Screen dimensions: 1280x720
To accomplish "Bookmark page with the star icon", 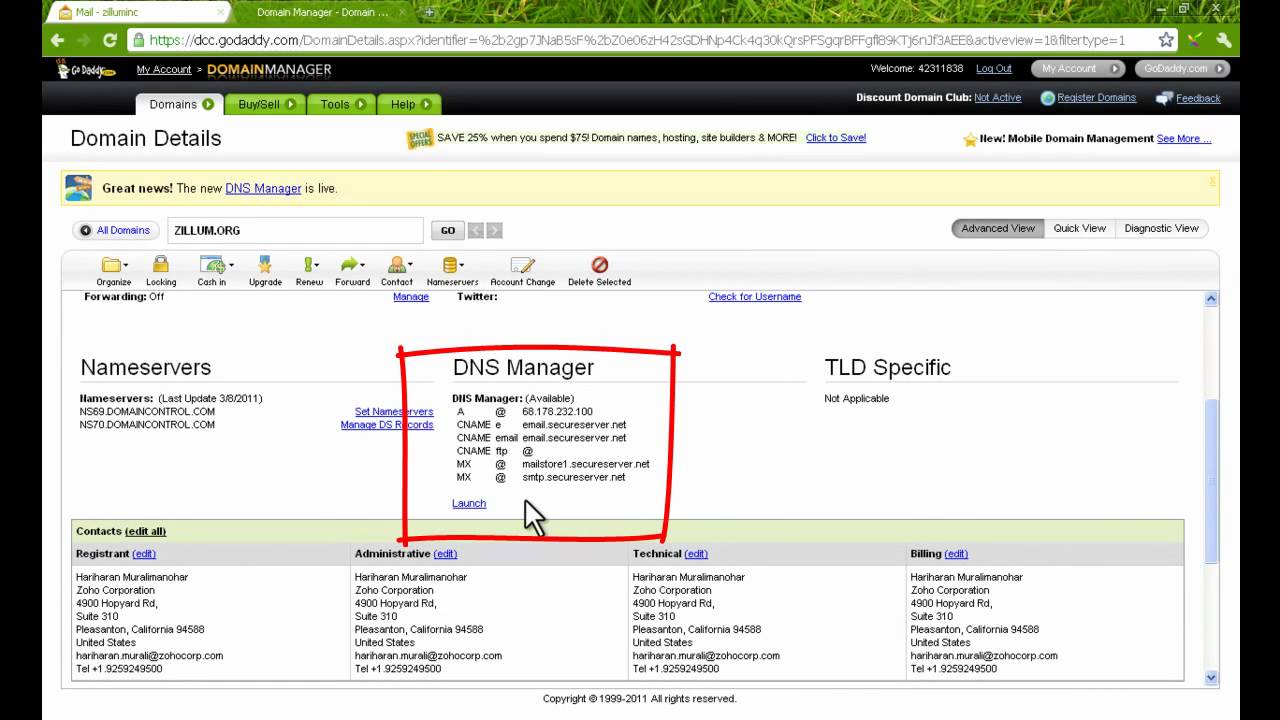I will tap(1166, 40).
